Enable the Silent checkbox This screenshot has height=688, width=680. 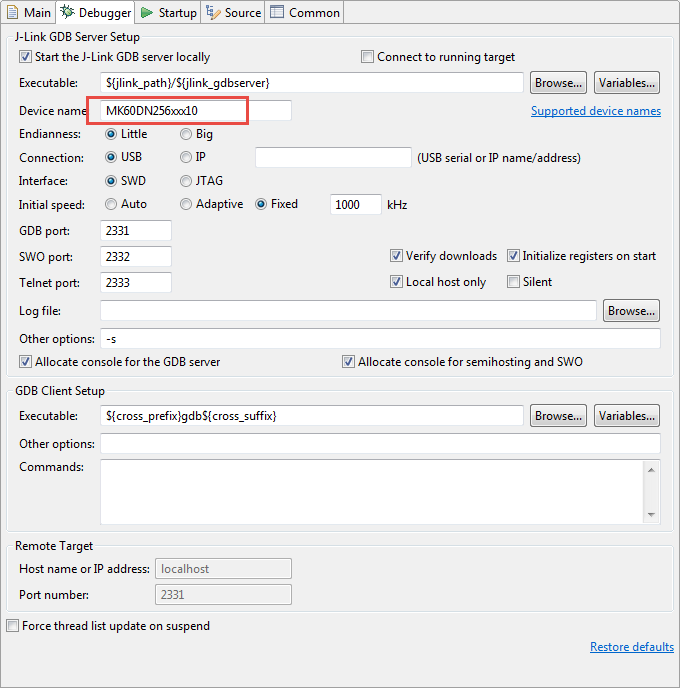(514, 282)
